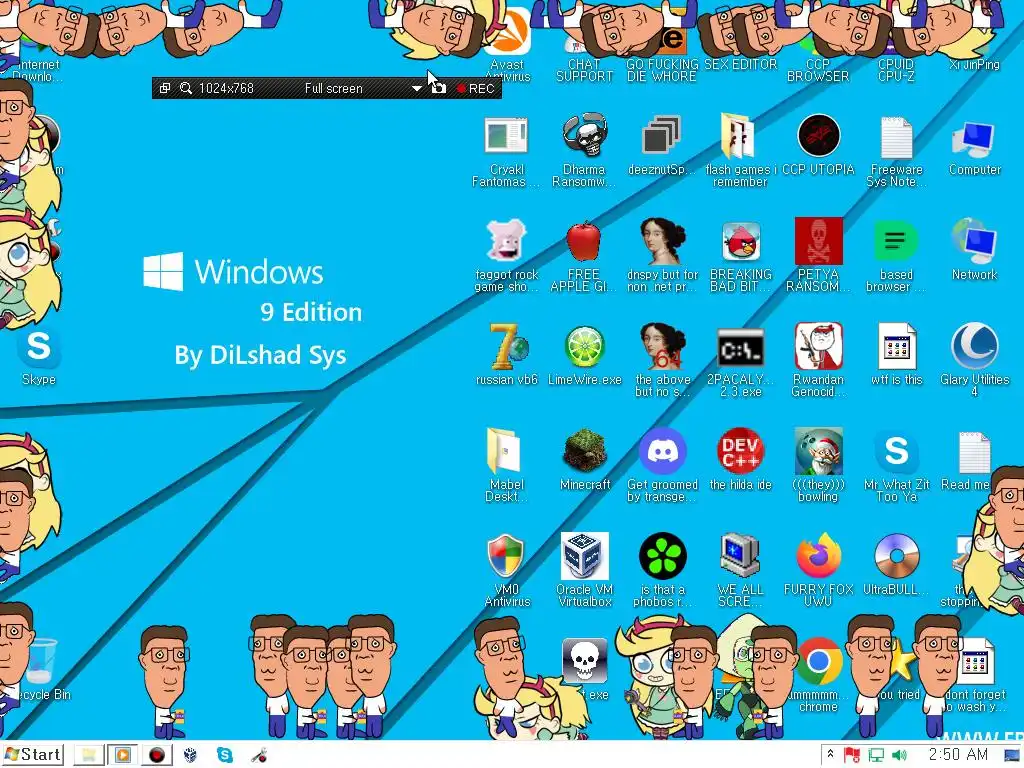Image resolution: width=1024 pixels, height=768 pixels.
Task: Launch Oracle VM Virtualbox
Action: tap(584, 556)
